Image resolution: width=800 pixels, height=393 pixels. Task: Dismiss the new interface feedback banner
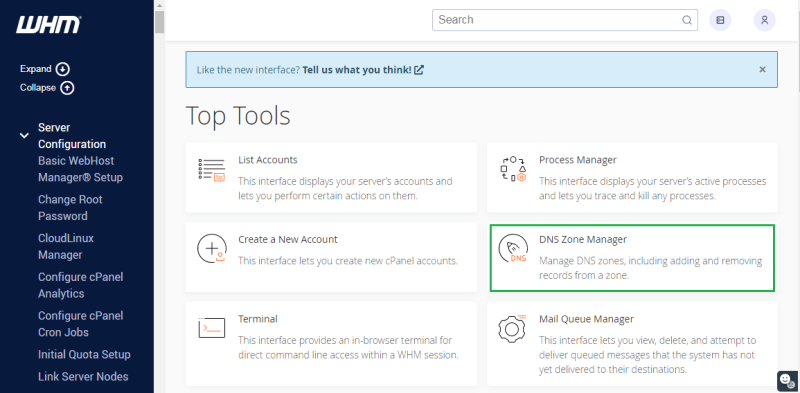click(762, 69)
